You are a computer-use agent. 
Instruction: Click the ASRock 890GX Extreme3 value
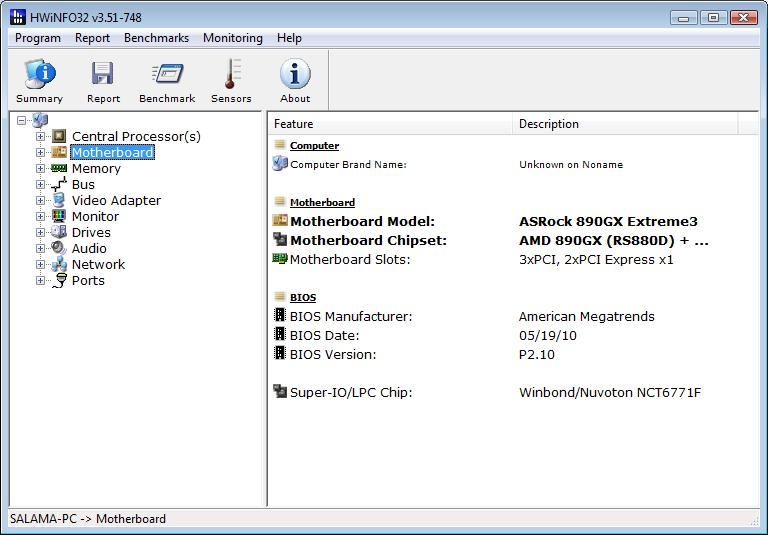[608, 221]
